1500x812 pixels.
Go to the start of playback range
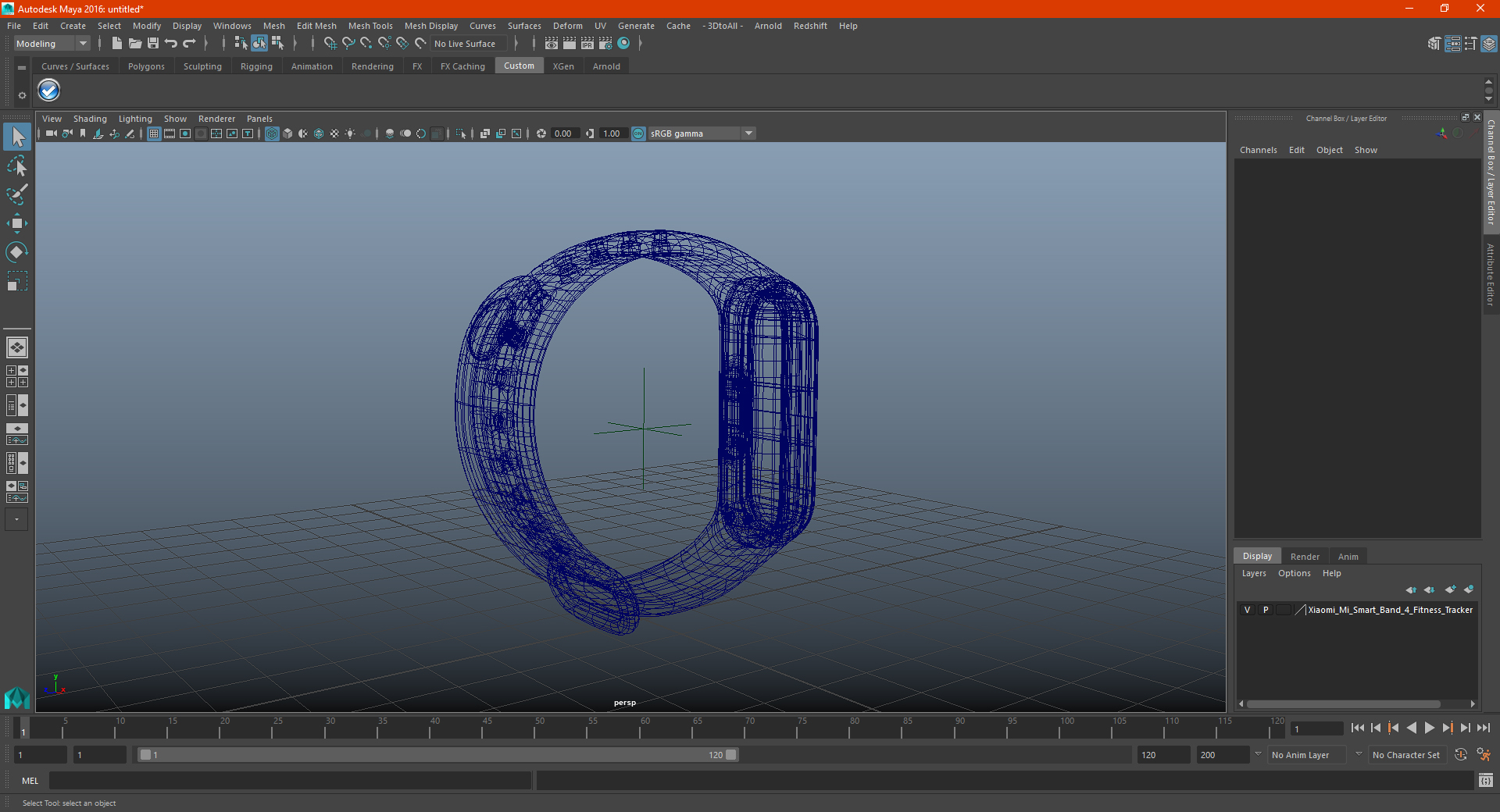(1358, 728)
